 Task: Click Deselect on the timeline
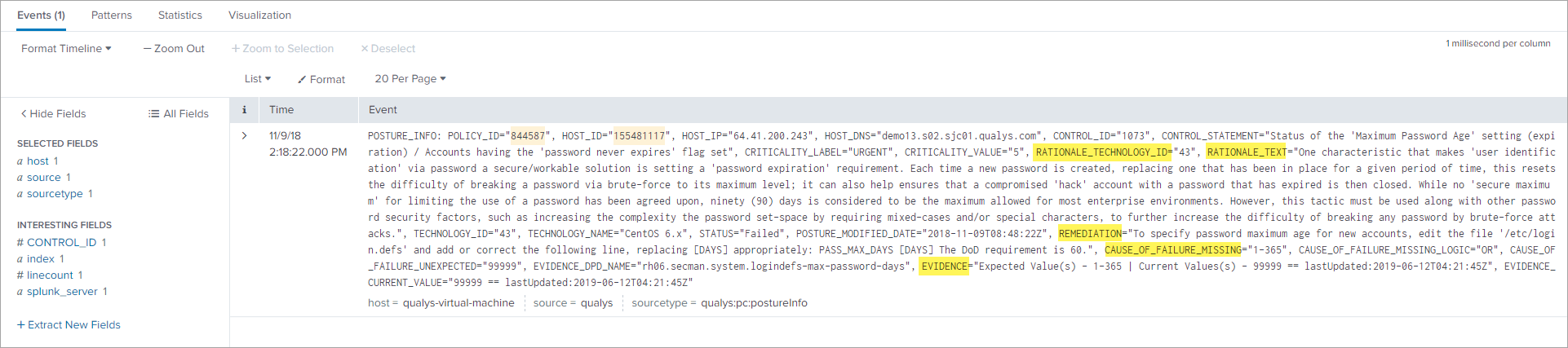pos(388,49)
